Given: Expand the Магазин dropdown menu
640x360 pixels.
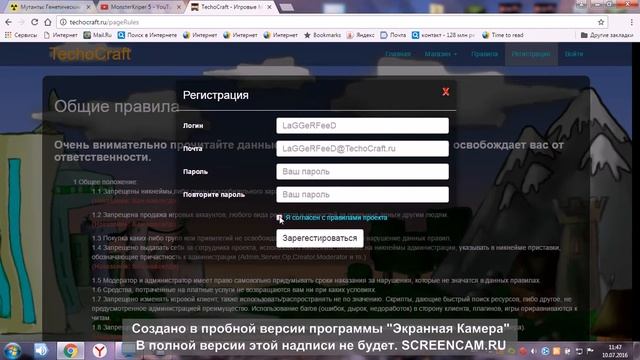Looking at the screenshot, I should click(x=441, y=54).
